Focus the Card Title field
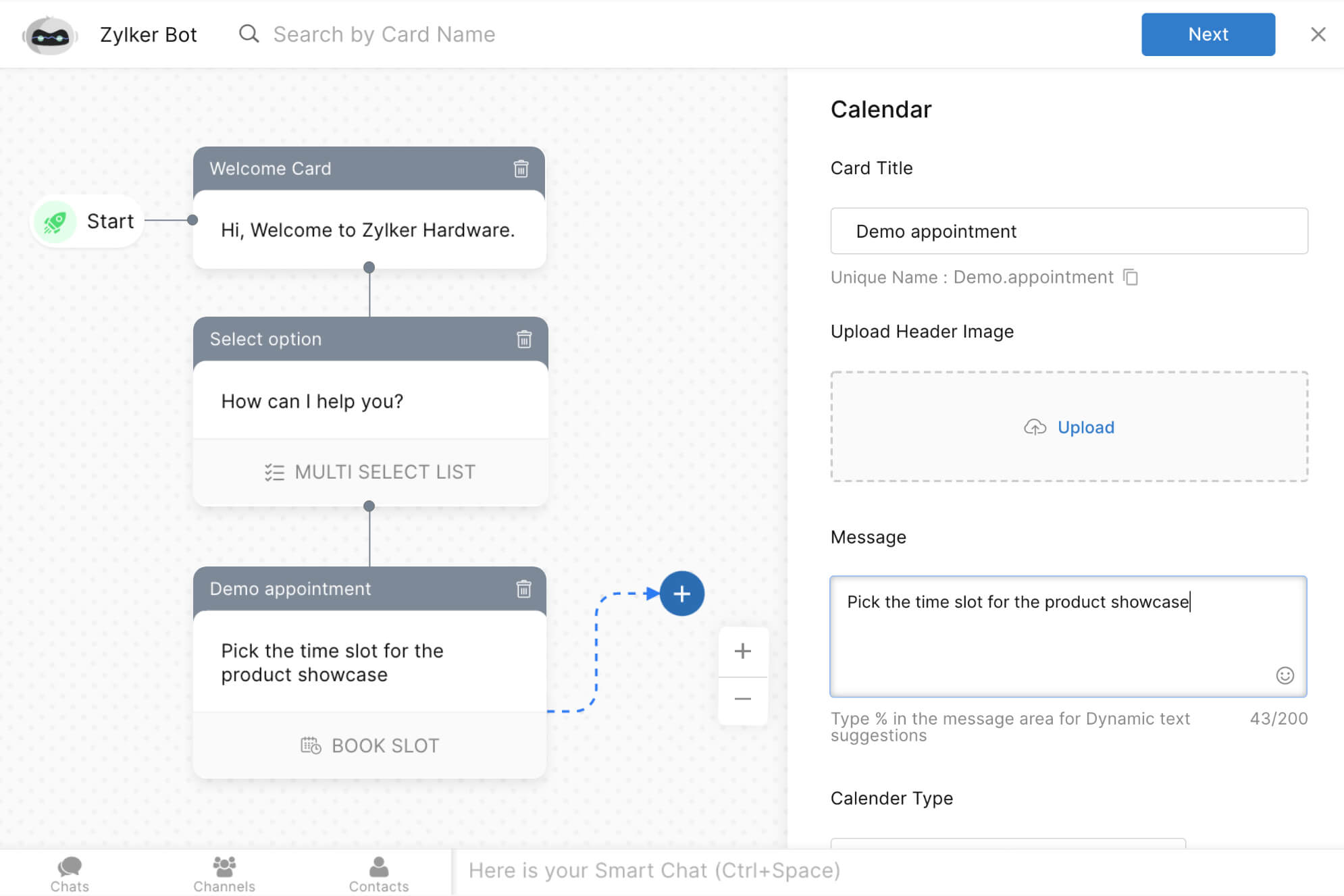The height and width of the screenshot is (896, 1344). coord(1069,231)
